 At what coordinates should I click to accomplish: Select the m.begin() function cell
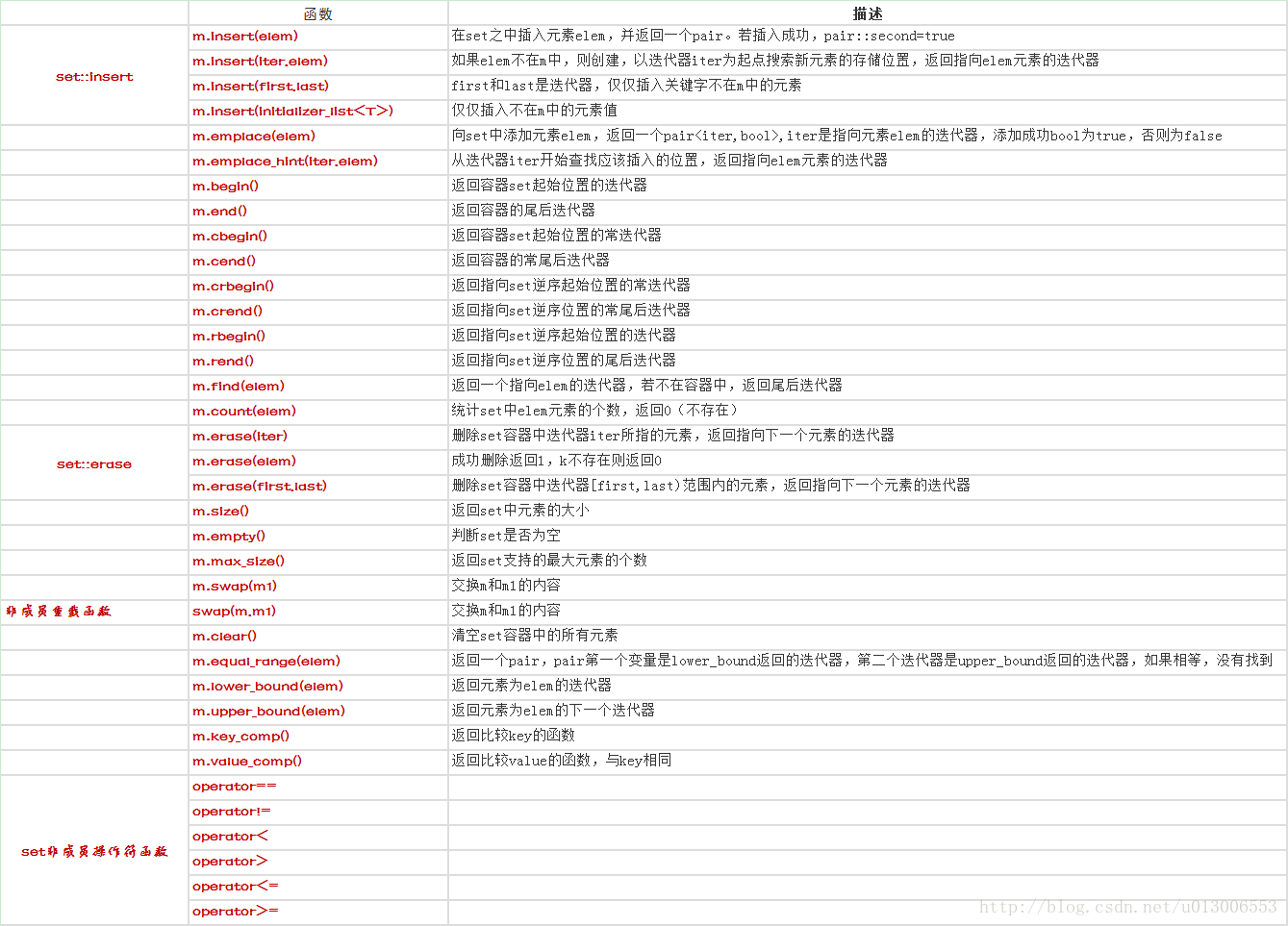pos(318,187)
